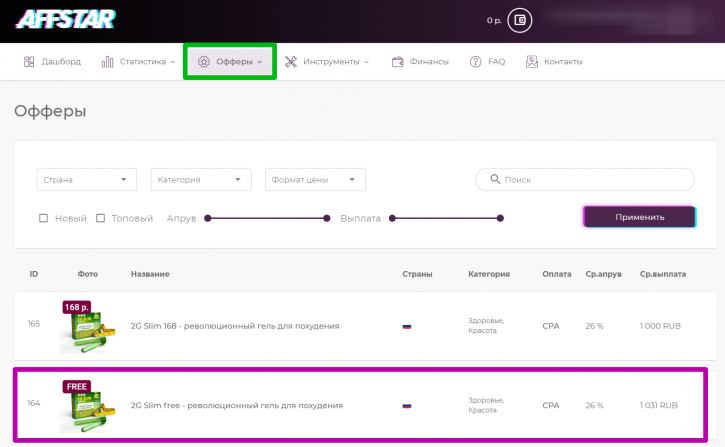Click the ID column header

[34, 274]
